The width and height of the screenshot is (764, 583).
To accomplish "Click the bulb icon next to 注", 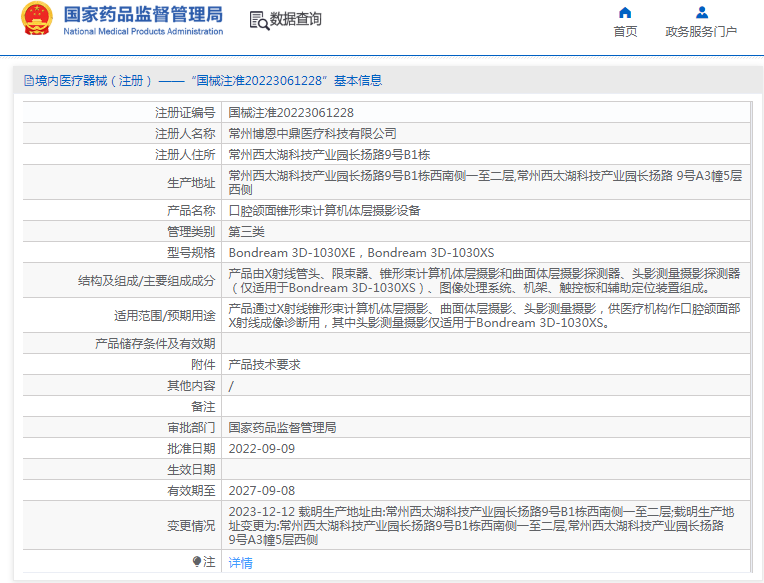I will tap(197, 562).
